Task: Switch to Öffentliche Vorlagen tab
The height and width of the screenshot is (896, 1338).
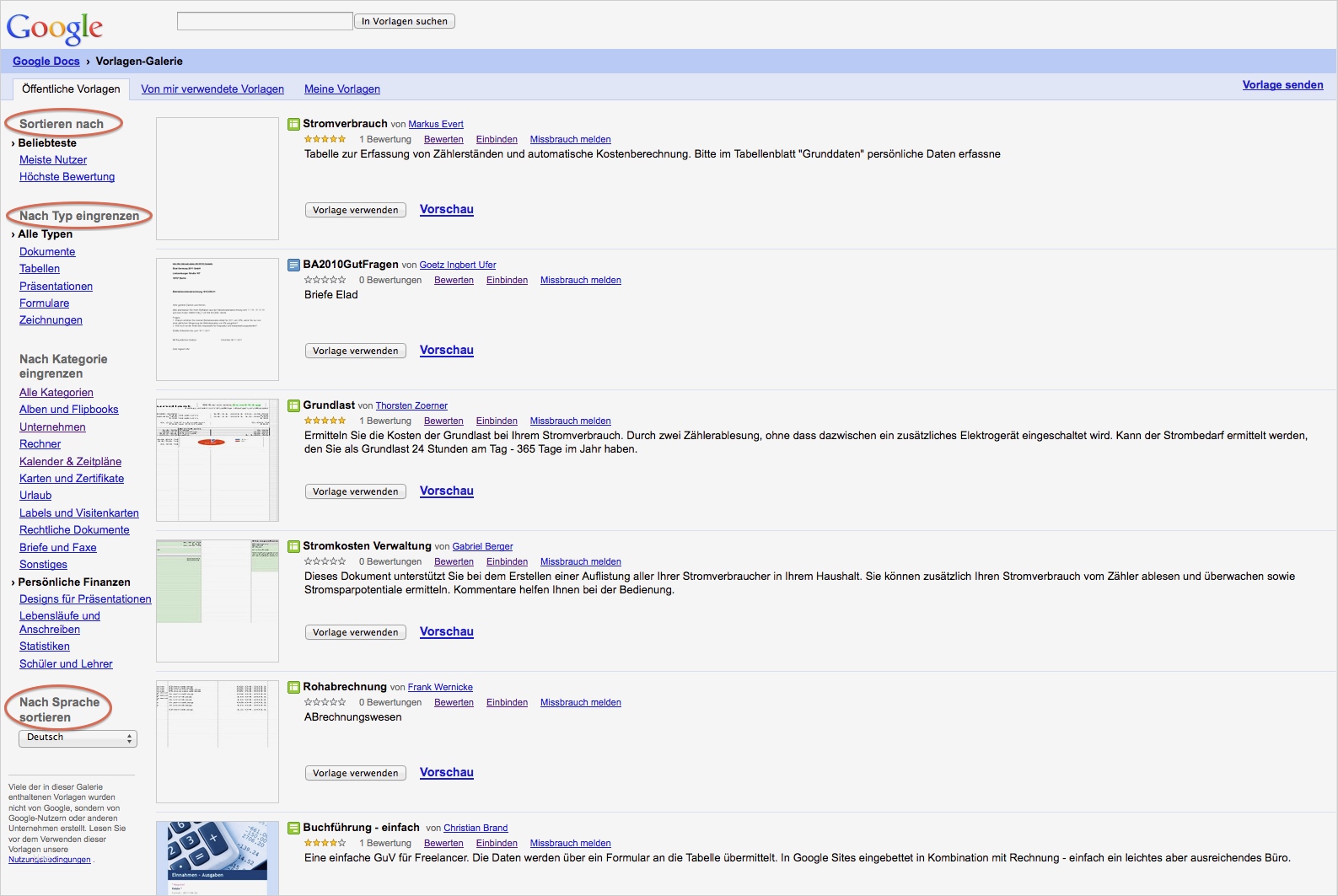Action: tap(71, 89)
